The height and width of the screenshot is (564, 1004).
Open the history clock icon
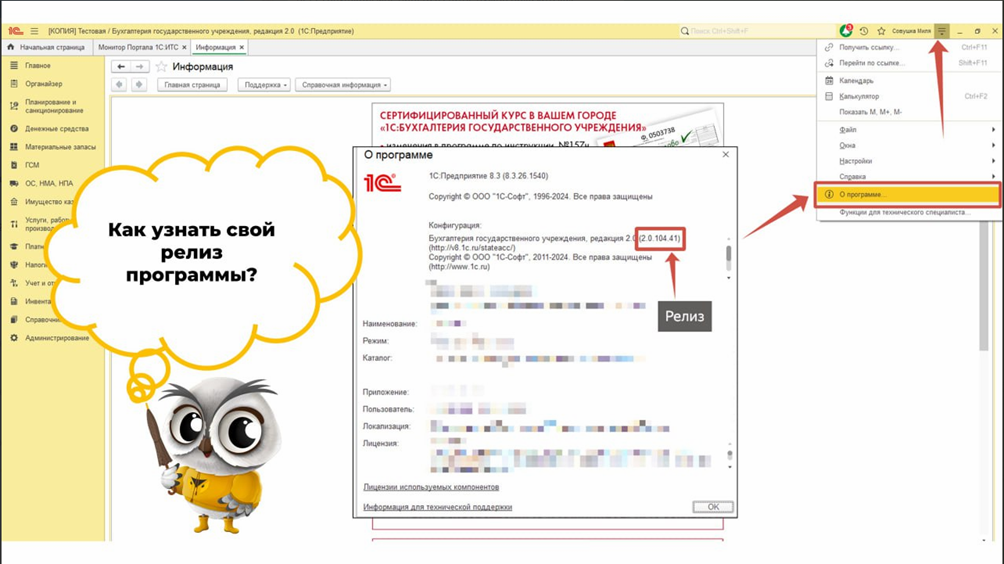(x=864, y=31)
